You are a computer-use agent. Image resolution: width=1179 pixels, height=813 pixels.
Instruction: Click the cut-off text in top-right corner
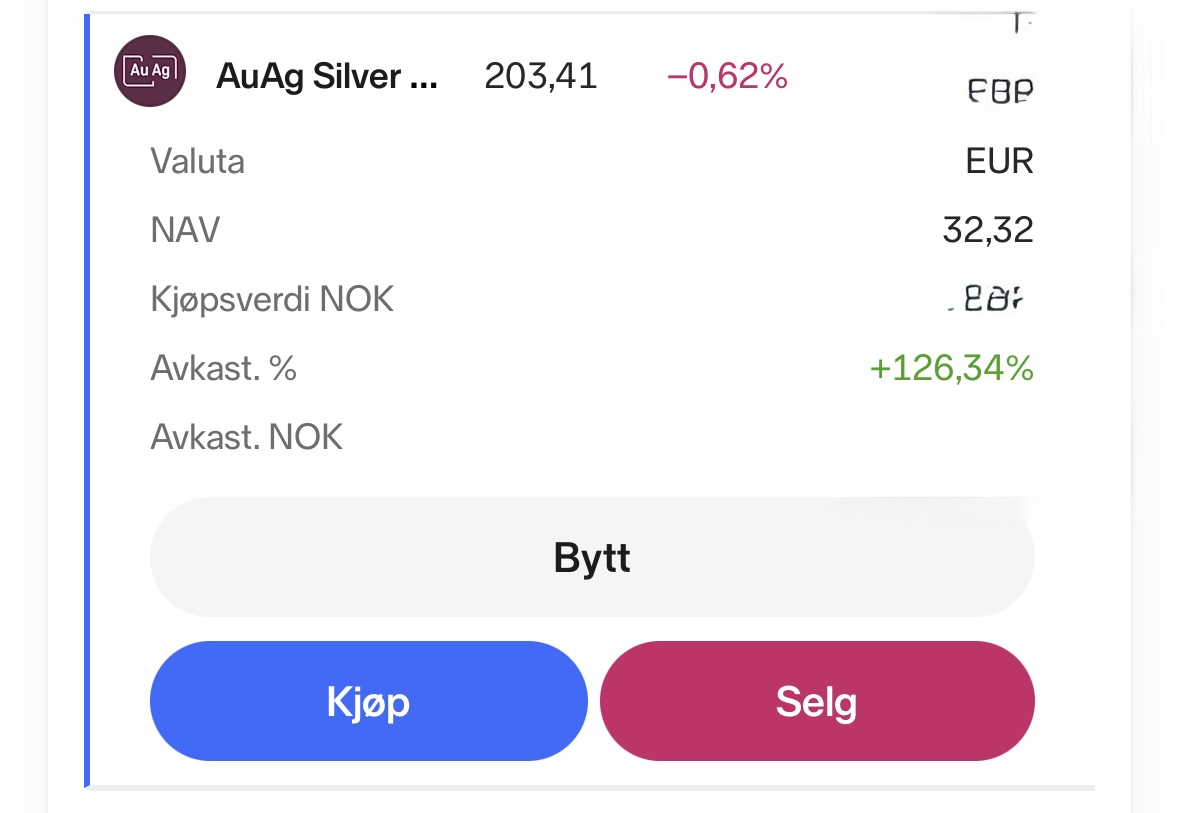(1018, 24)
